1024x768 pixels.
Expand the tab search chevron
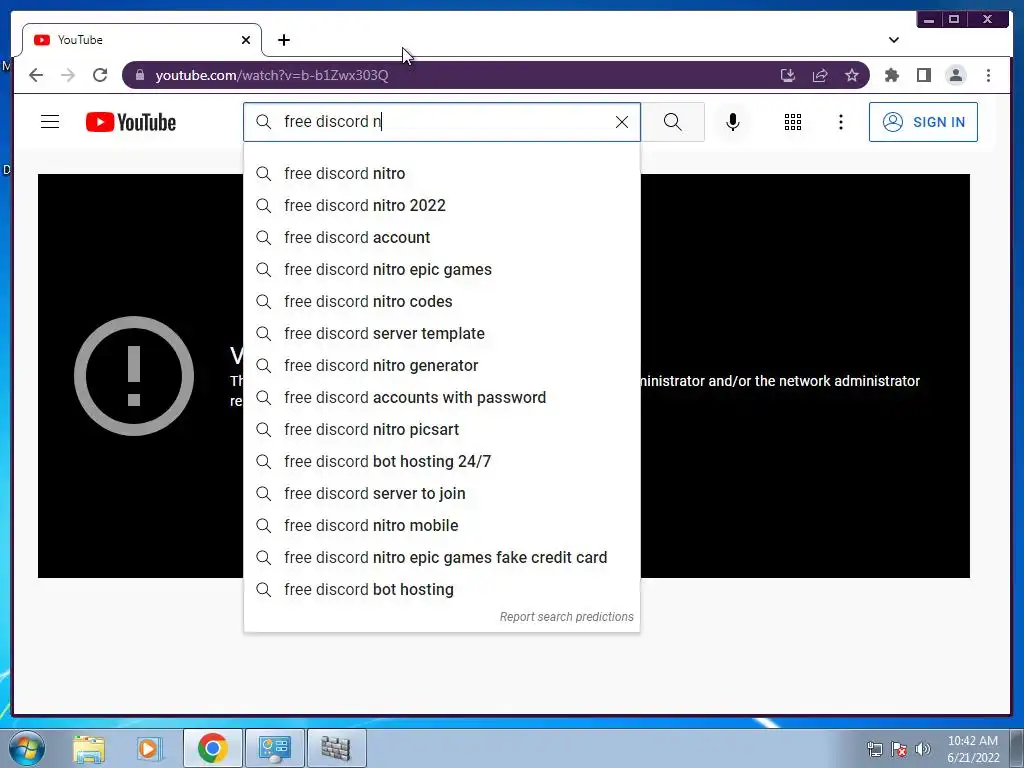(893, 40)
